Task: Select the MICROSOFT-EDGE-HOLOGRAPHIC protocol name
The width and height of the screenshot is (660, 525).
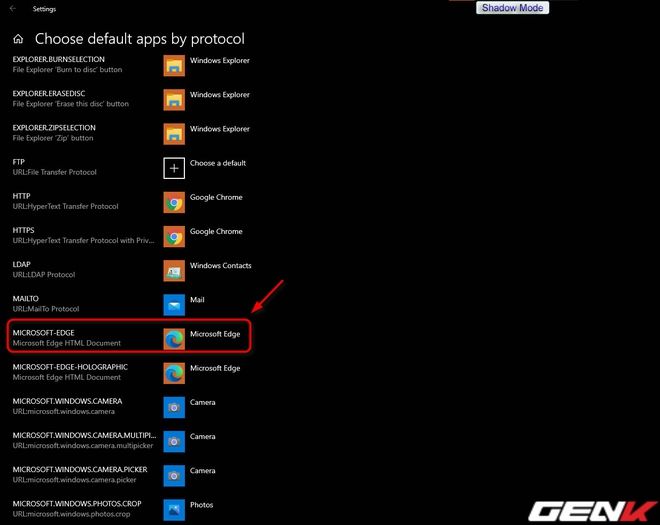Action: tap(70, 367)
